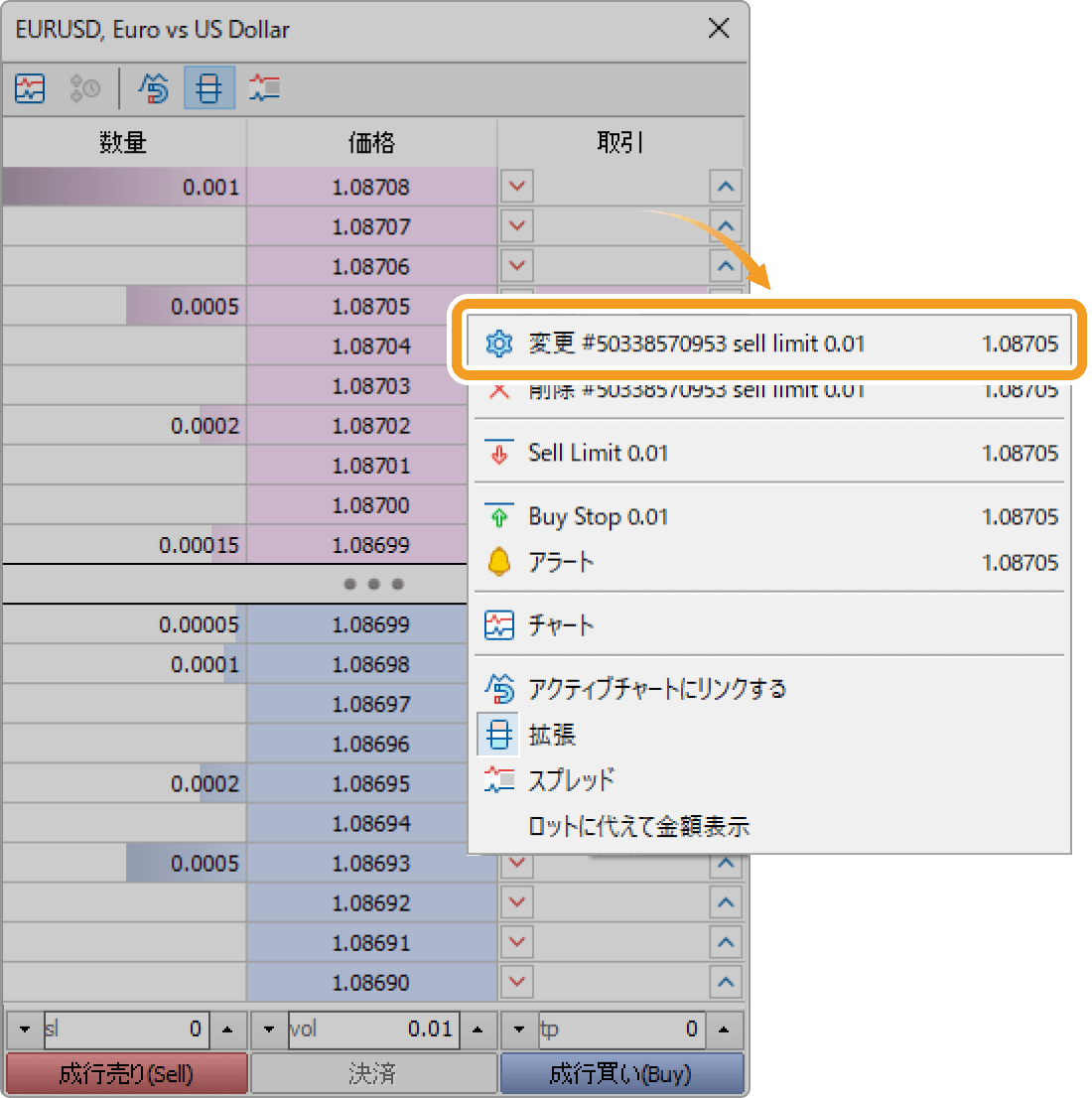Viewport: 1092px width, 1098px height.
Task: Select the アラート alert menu item
Action: [x=769, y=562]
